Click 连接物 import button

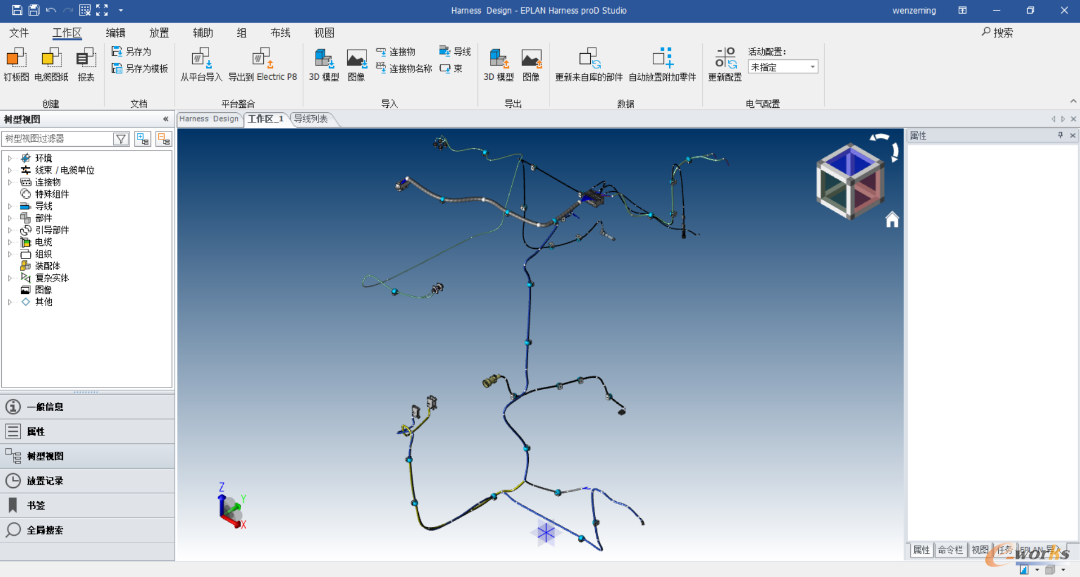[x=396, y=52]
